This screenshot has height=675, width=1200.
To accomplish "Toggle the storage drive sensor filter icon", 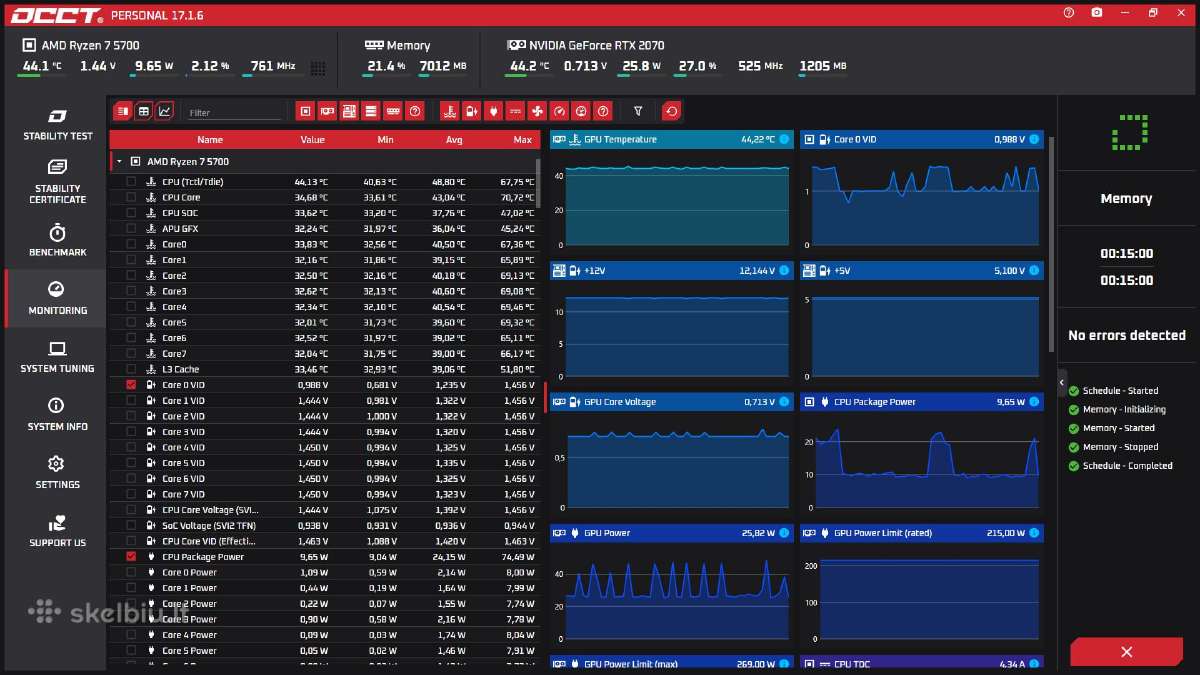I will (x=371, y=111).
